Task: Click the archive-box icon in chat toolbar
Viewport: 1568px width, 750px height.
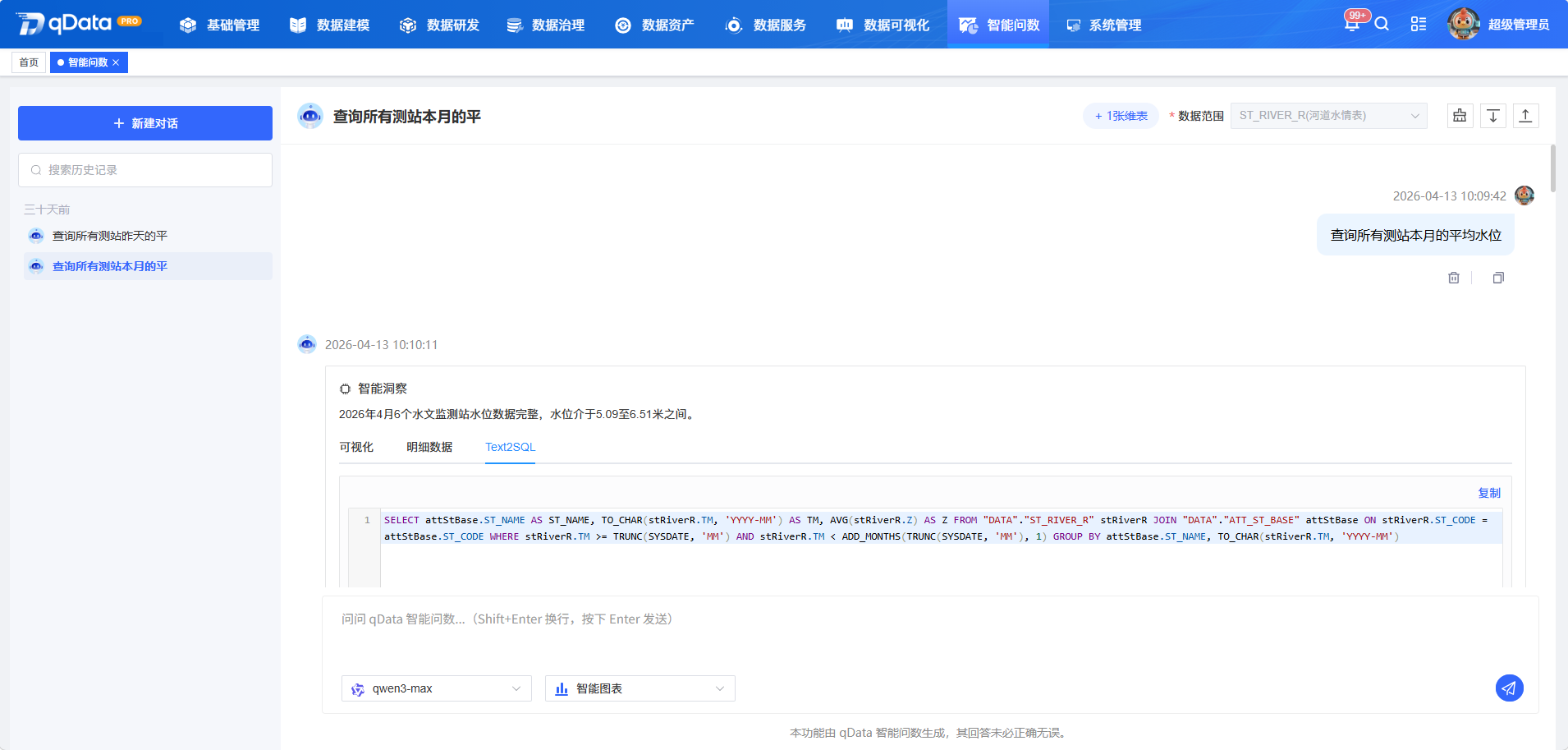Action: click(x=1460, y=116)
